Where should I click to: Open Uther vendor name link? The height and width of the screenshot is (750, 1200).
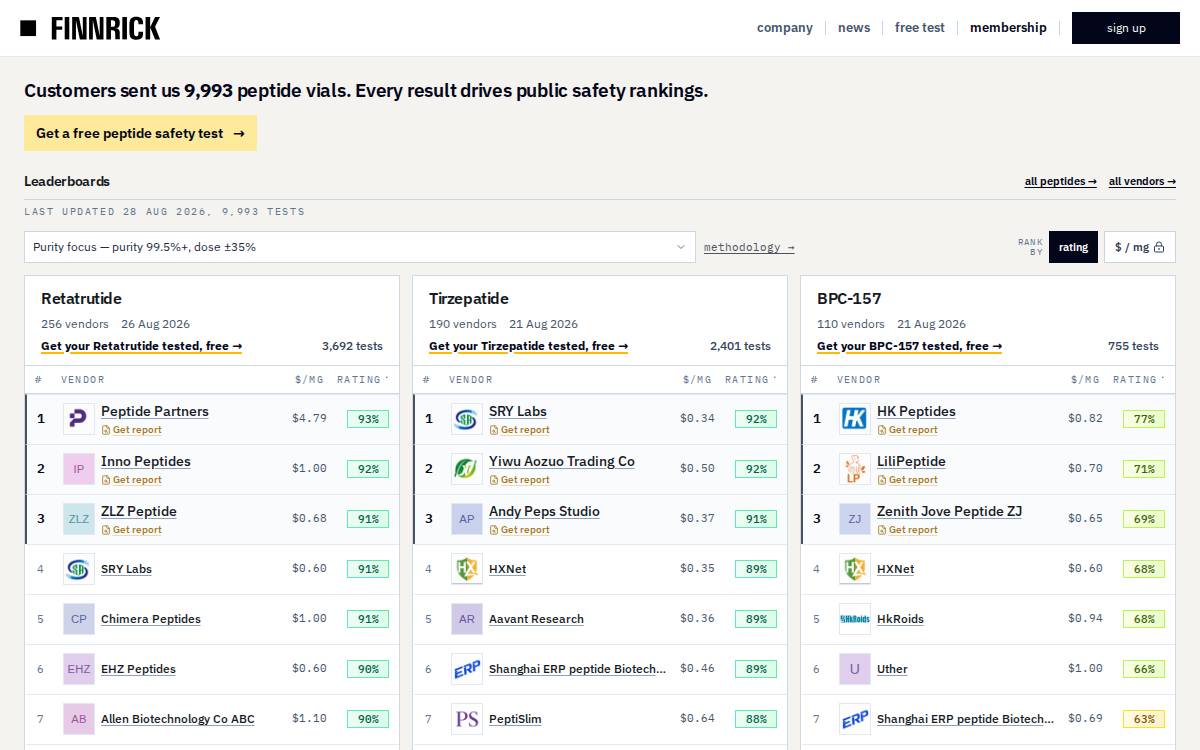pyautogui.click(x=892, y=669)
